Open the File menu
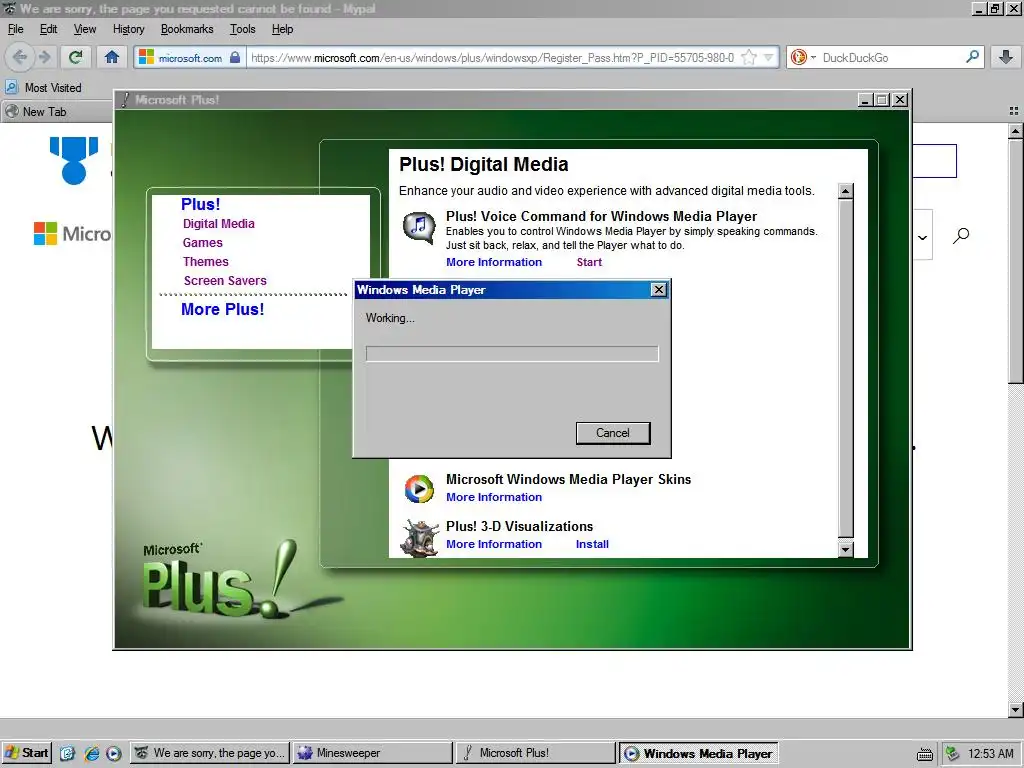Screen dimensions: 1024x768 tap(16, 29)
